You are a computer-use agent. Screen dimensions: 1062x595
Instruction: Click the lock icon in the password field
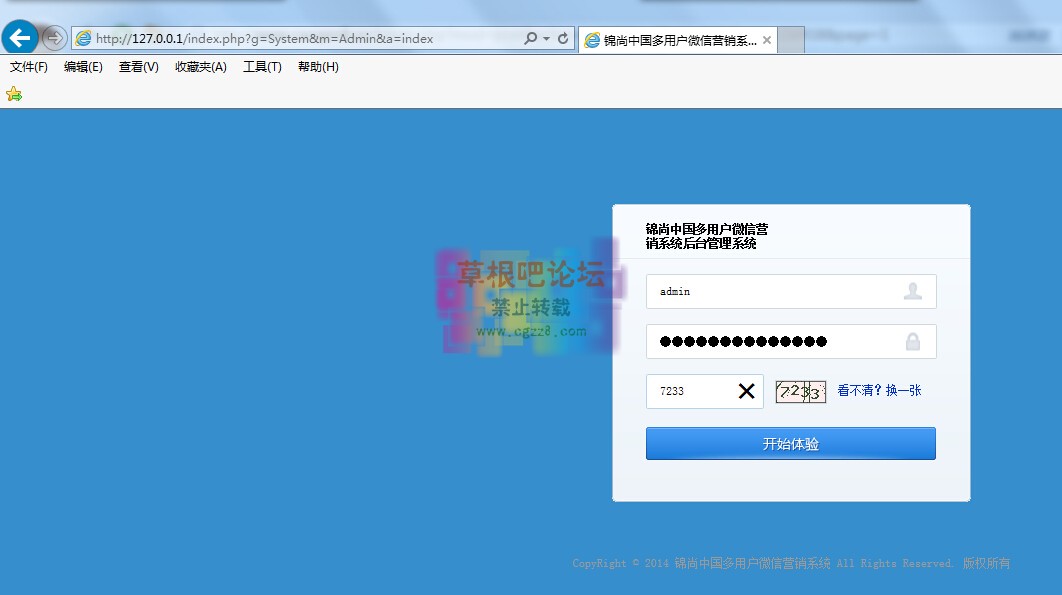click(x=914, y=341)
